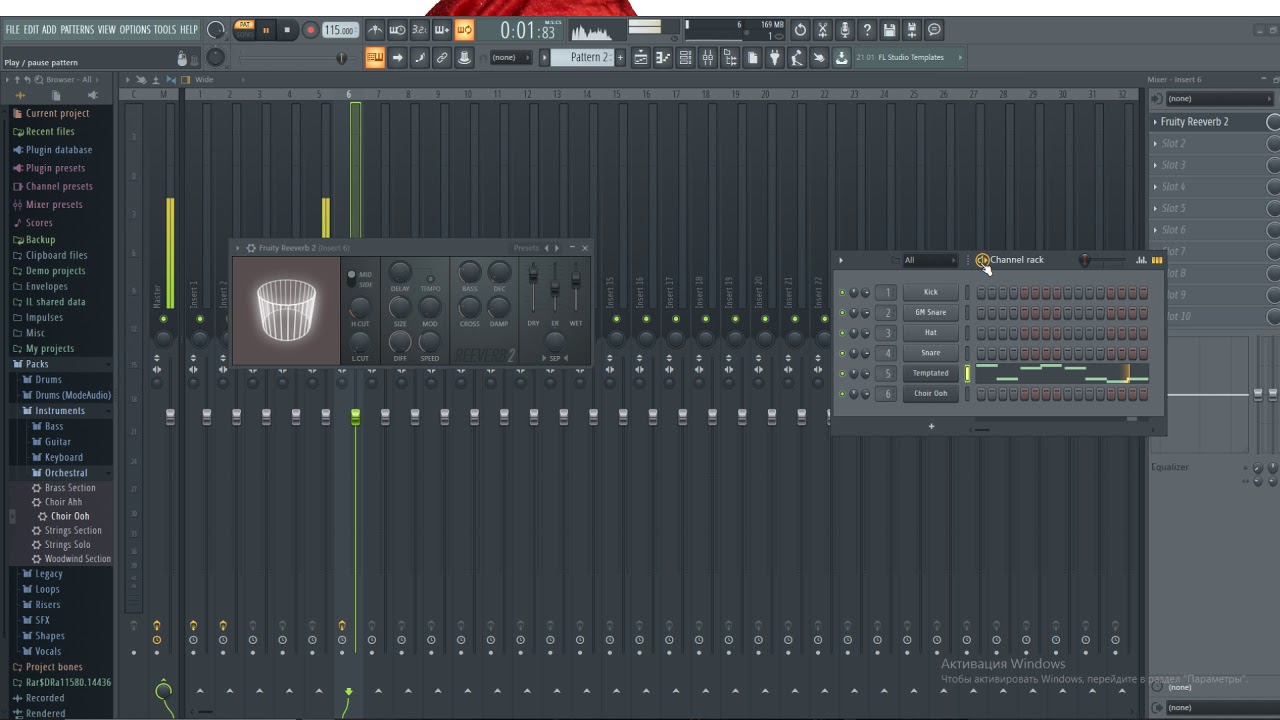Toggle typing keyboard to piano icon
The image size is (1280, 720).
tap(375, 58)
